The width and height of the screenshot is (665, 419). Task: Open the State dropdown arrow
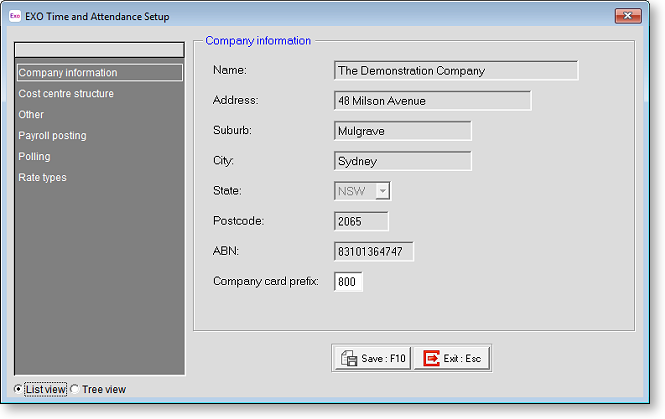[382, 190]
